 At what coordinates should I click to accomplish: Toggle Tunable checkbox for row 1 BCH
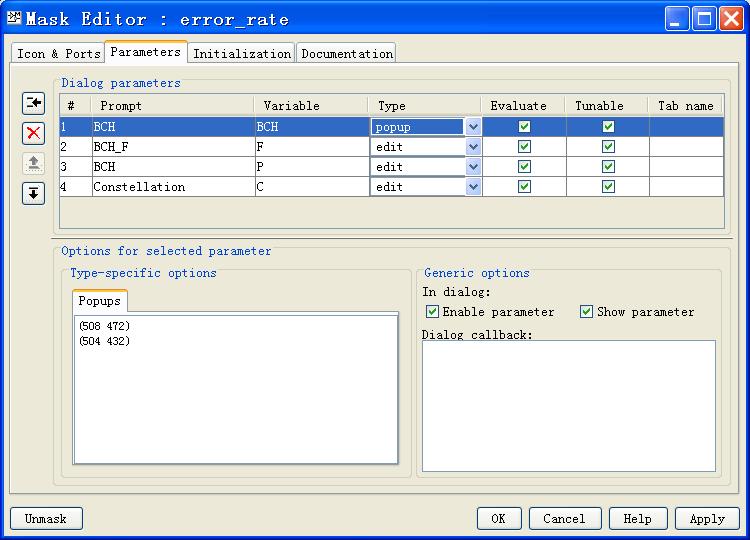(x=608, y=127)
